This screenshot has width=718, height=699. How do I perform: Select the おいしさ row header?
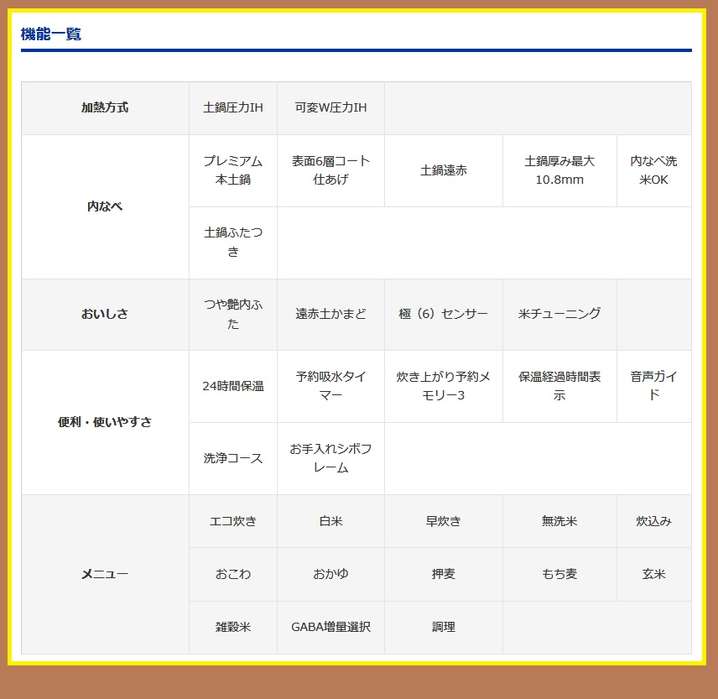[x=105, y=314]
